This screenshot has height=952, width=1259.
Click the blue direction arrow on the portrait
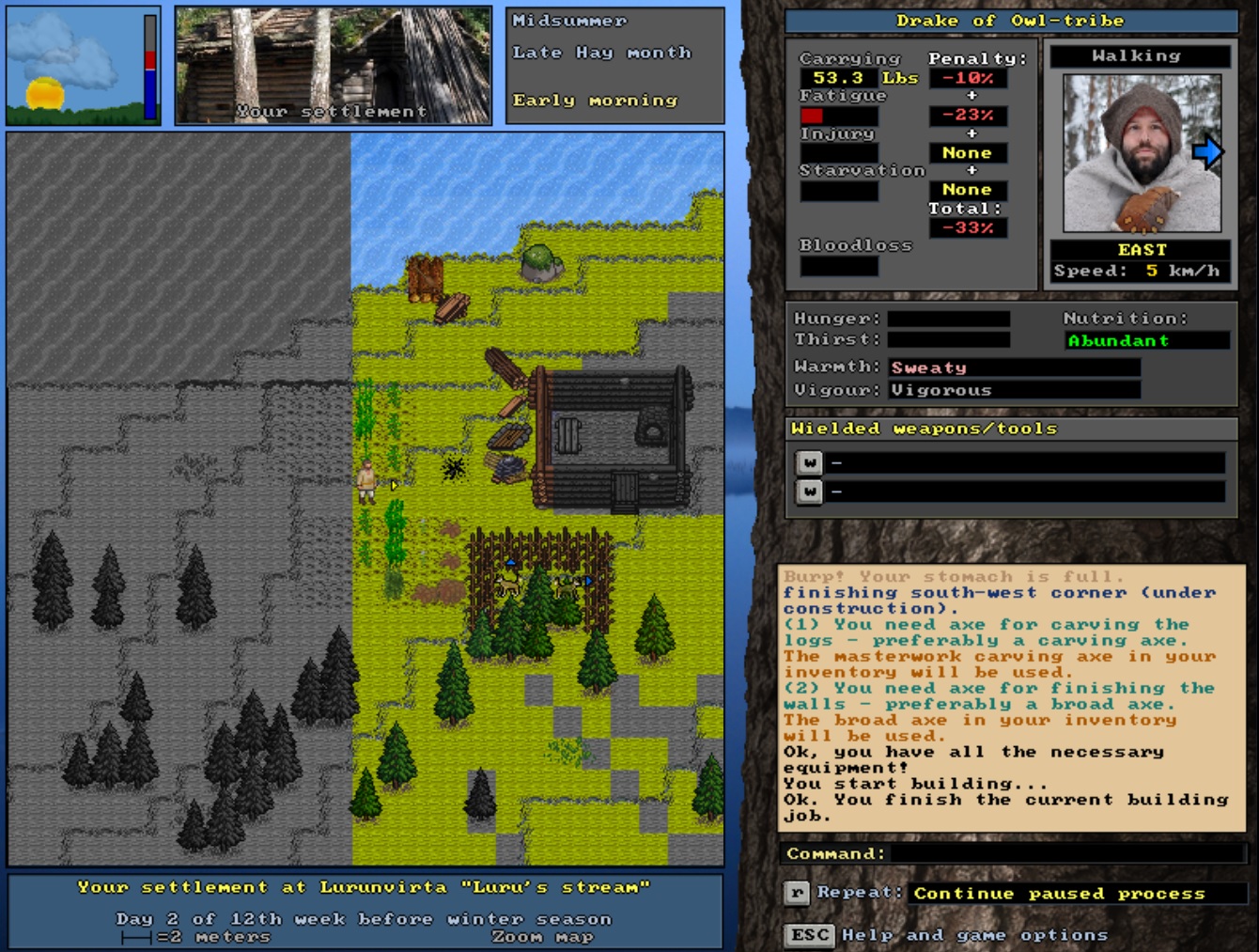click(1207, 151)
